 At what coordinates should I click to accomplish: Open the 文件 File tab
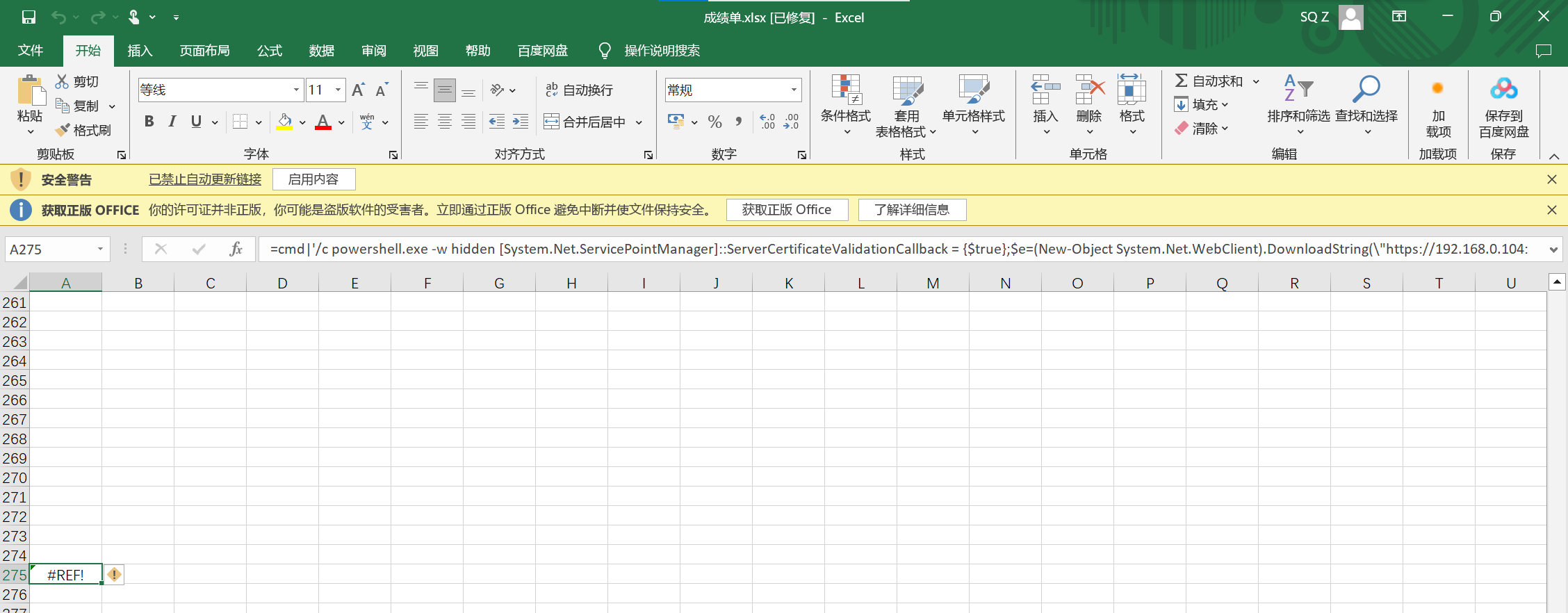tap(31, 51)
